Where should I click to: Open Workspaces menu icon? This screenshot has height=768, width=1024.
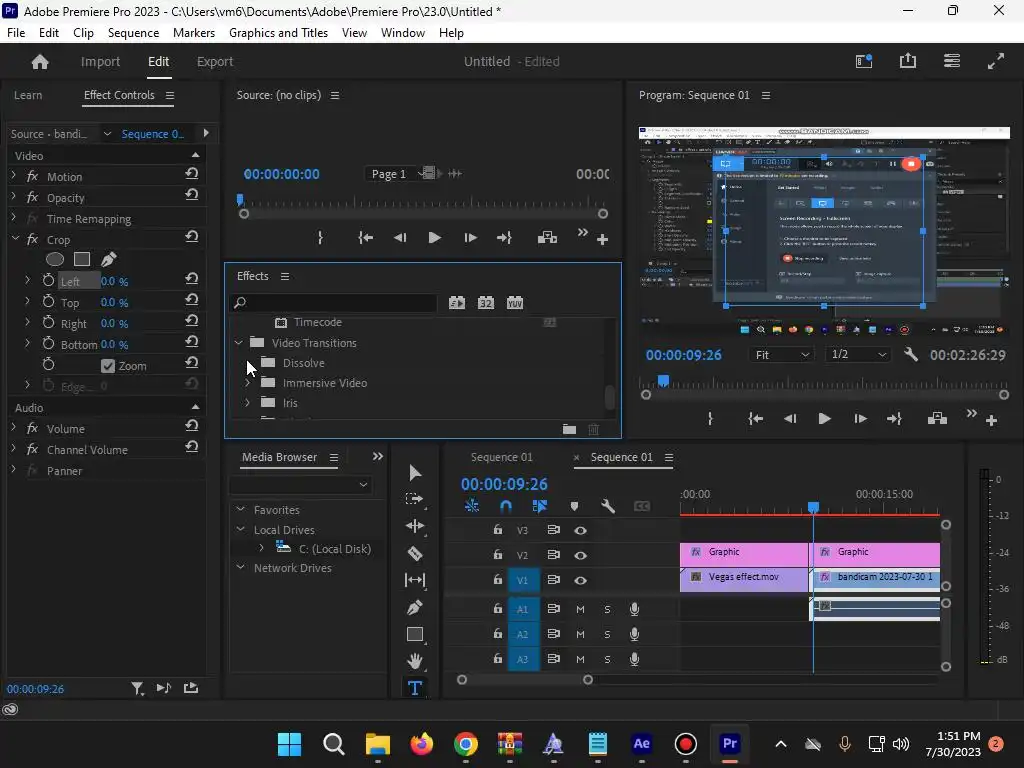(952, 61)
